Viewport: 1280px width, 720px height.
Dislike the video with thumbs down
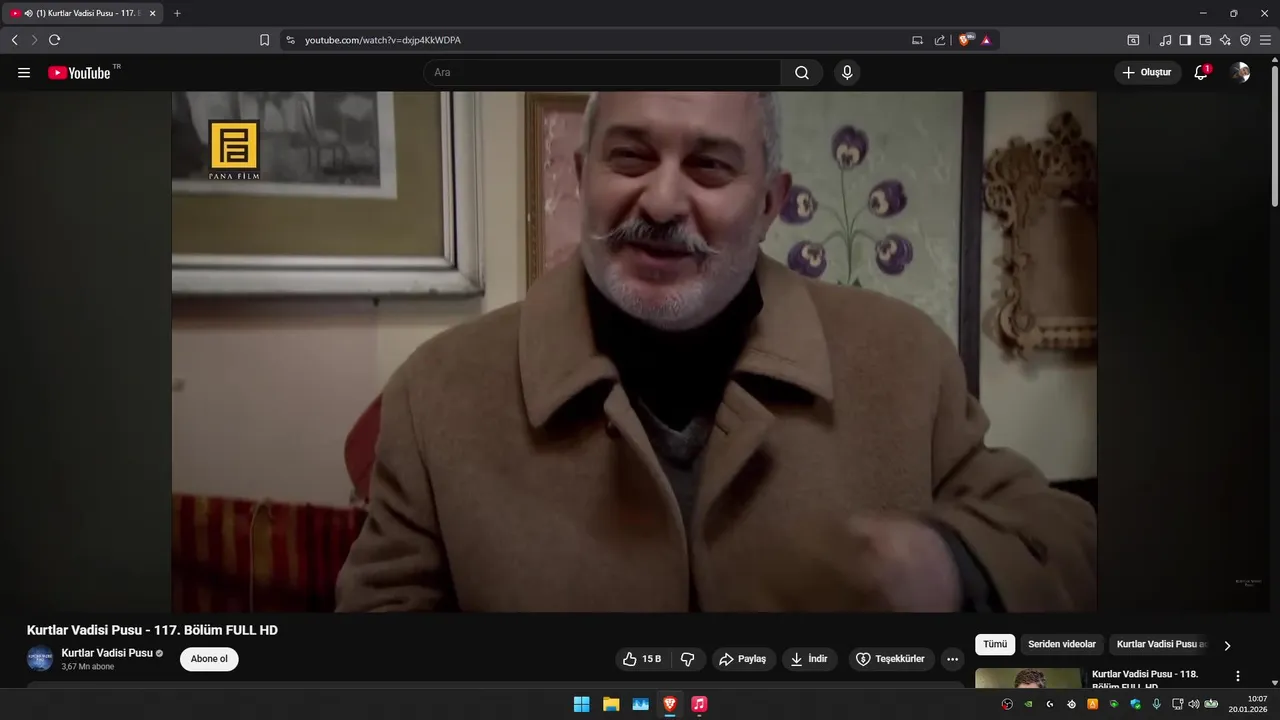click(x=688, y=659)
